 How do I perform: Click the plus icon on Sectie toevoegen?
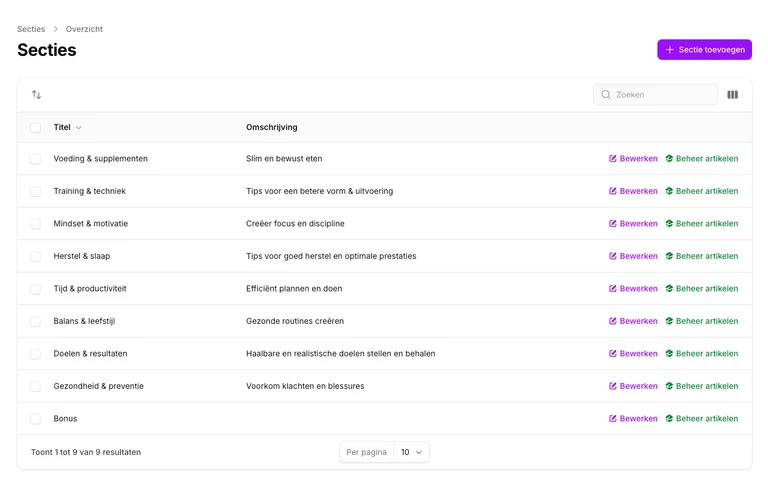tap(670, 49)
